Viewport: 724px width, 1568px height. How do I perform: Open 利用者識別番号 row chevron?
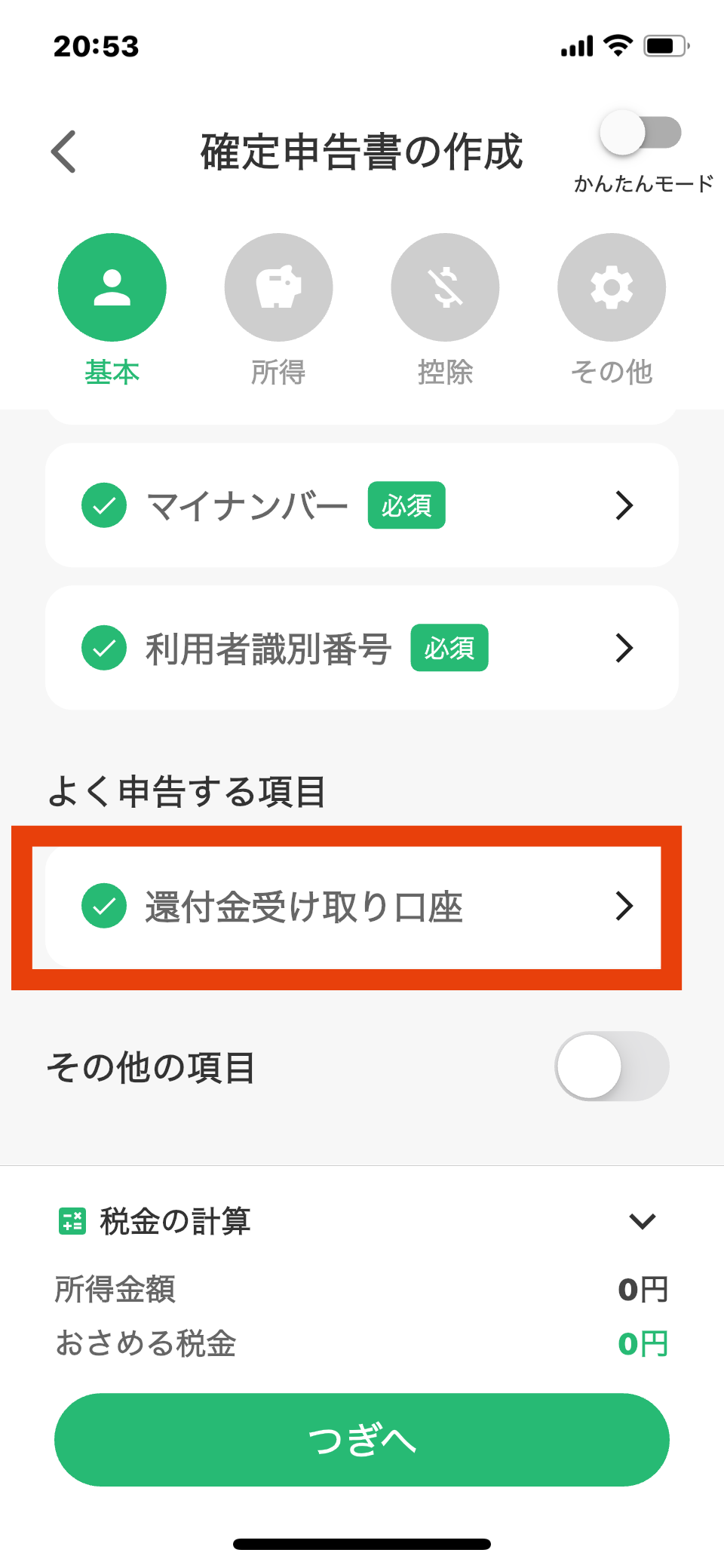[624, 648]
